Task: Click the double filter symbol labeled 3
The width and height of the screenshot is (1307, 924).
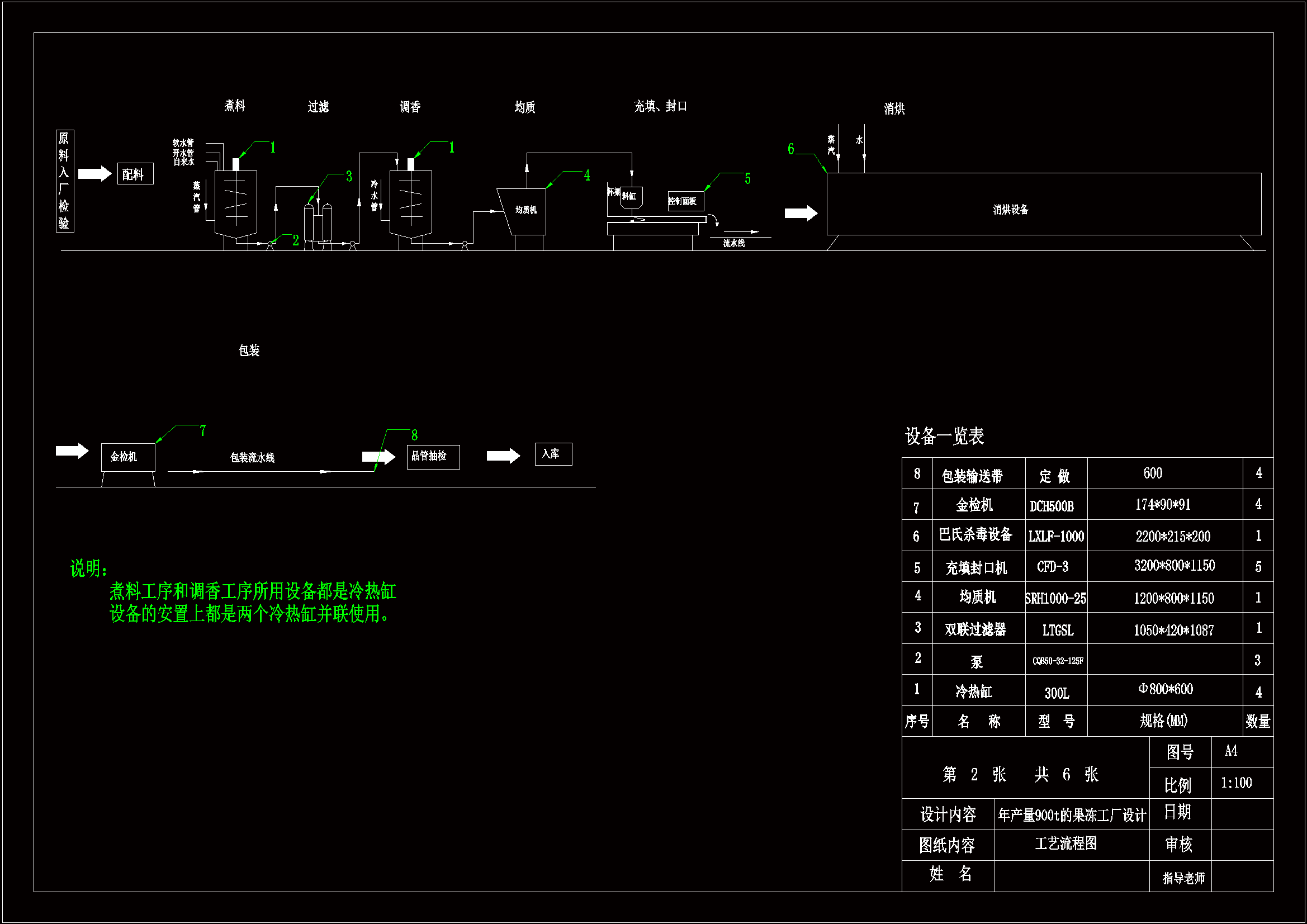Action: (x=318, y=223)
